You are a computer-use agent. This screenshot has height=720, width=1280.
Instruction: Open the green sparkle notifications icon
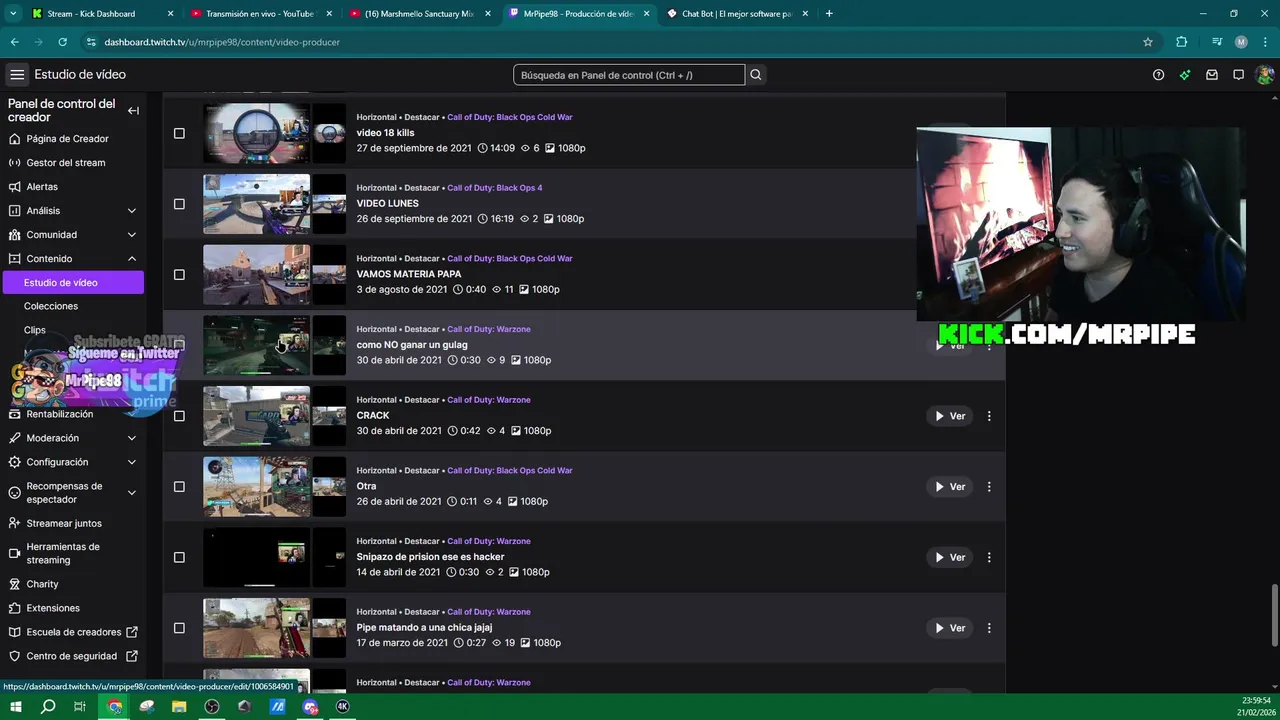click(1185, 75)
